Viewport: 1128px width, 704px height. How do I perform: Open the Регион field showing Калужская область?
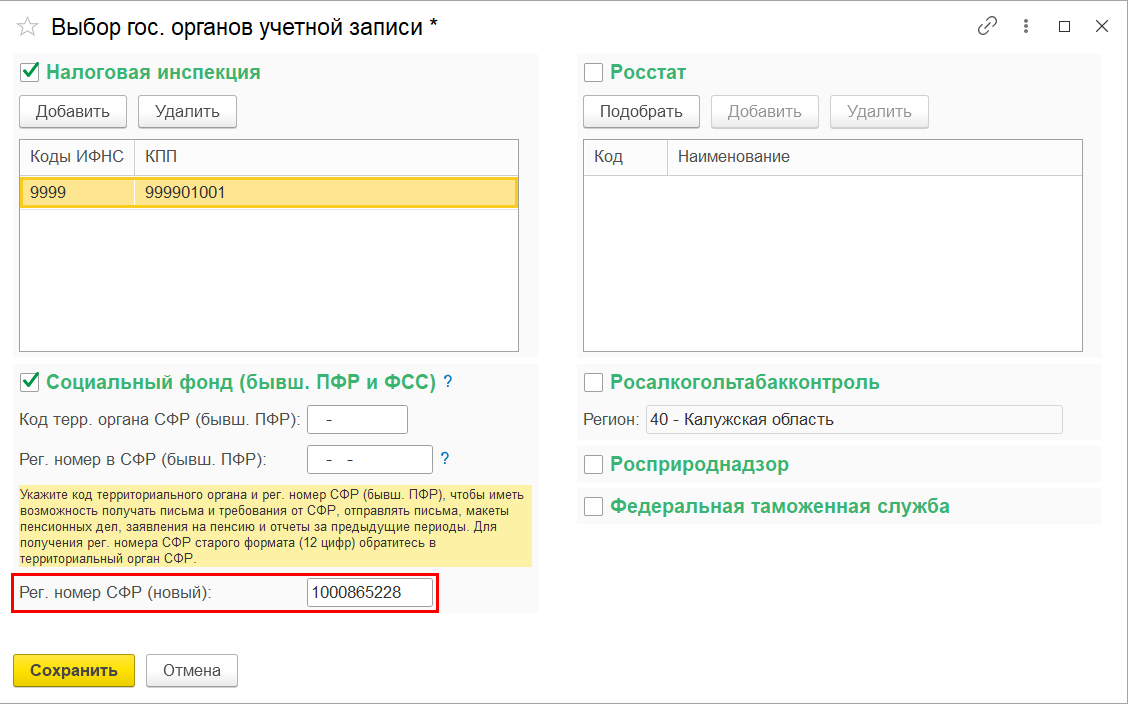pyautogui.click(x=854, y=419)
